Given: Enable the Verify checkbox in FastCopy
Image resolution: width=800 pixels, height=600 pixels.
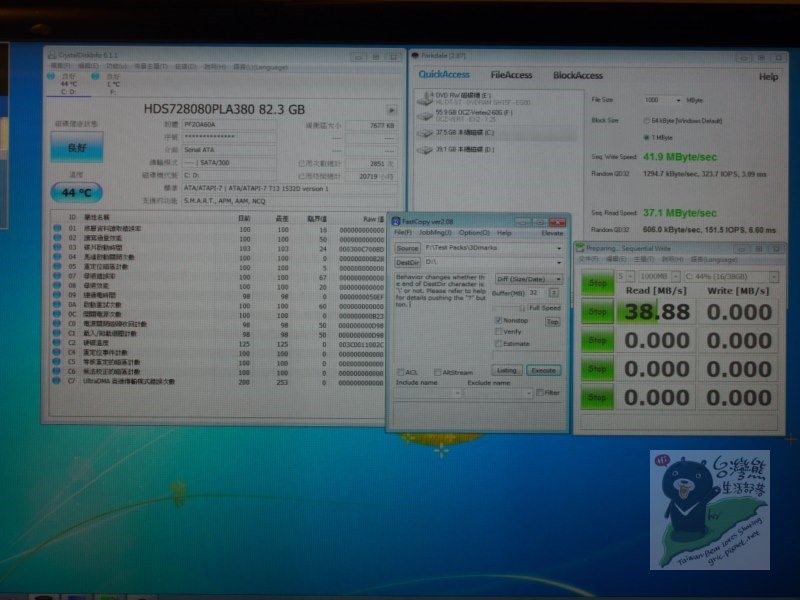Looking at the screenshot, I should [x=498, y=332].
